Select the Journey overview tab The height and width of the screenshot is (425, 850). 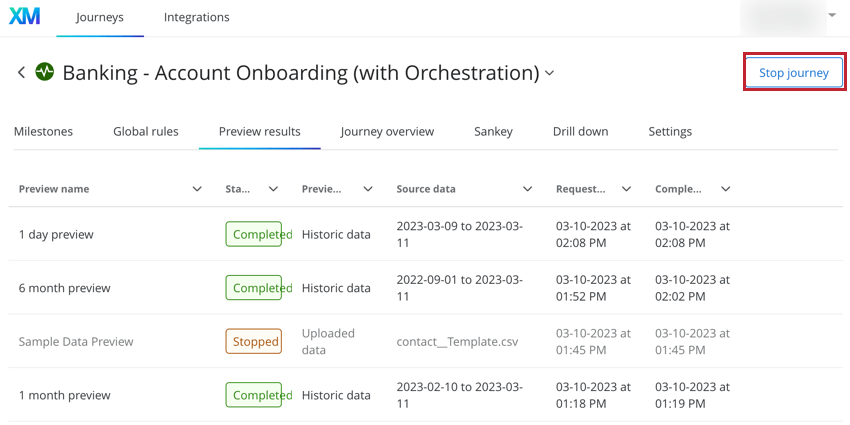click(387, 131)
